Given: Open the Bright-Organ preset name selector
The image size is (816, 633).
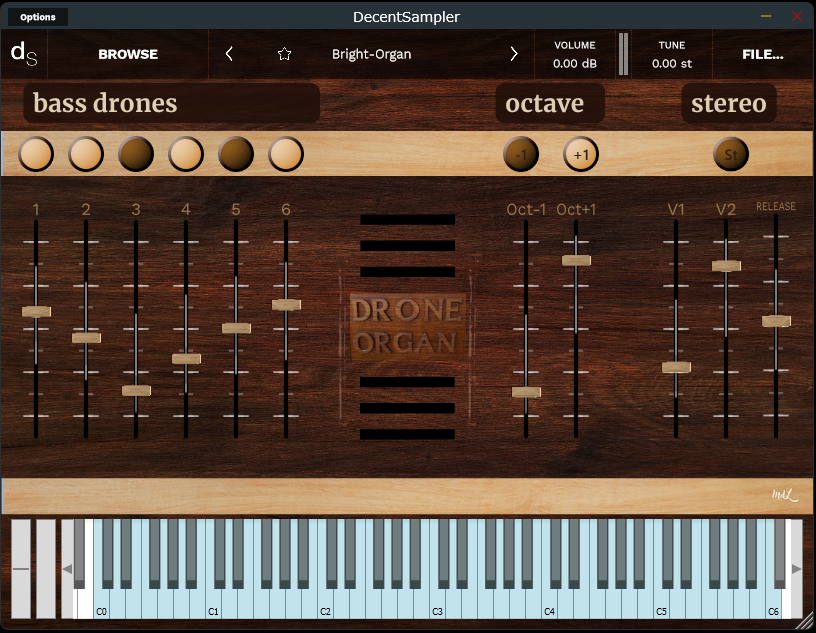Looking at the screenshot, I should [371, 54].
